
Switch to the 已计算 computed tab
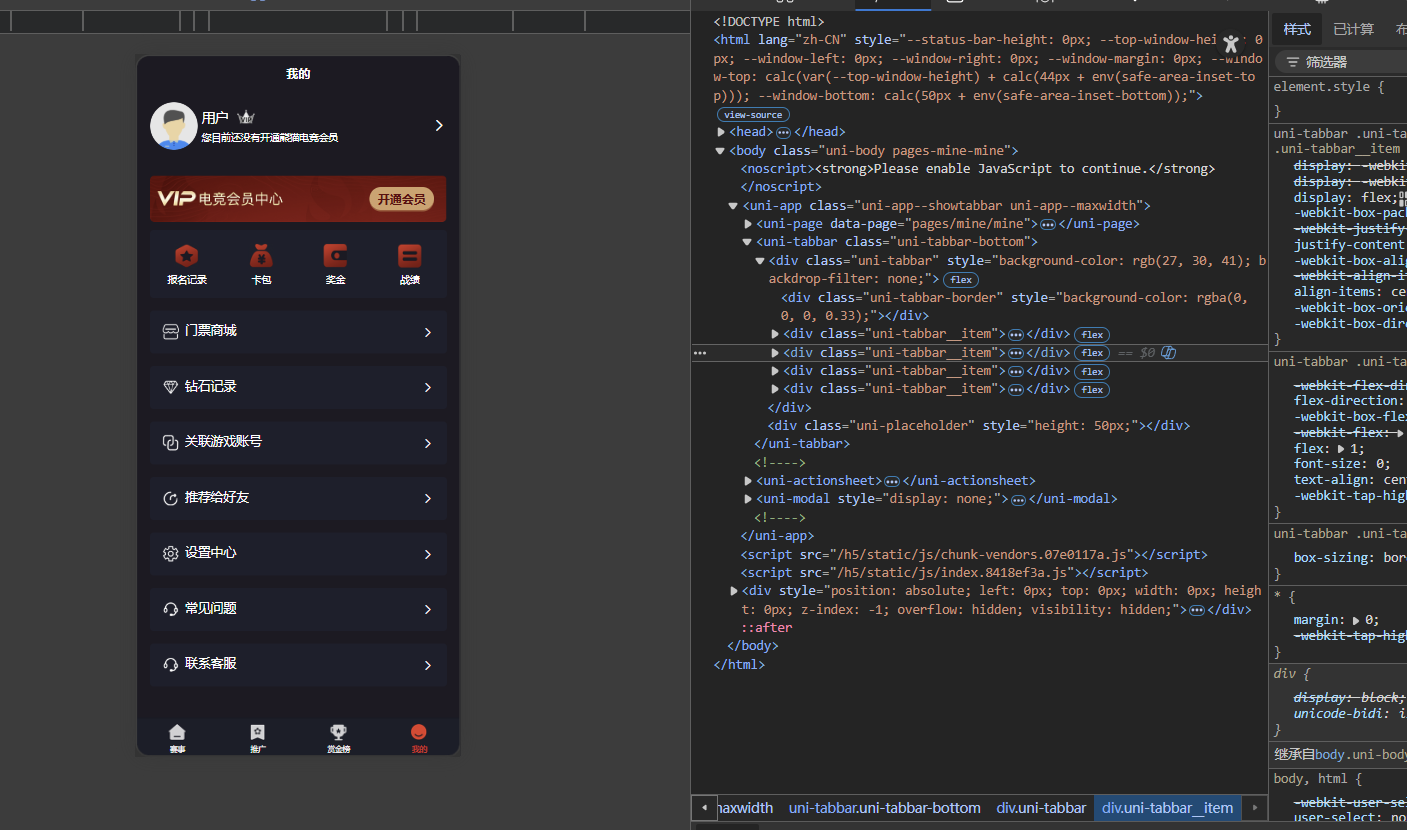click(x=1353, y=29)
